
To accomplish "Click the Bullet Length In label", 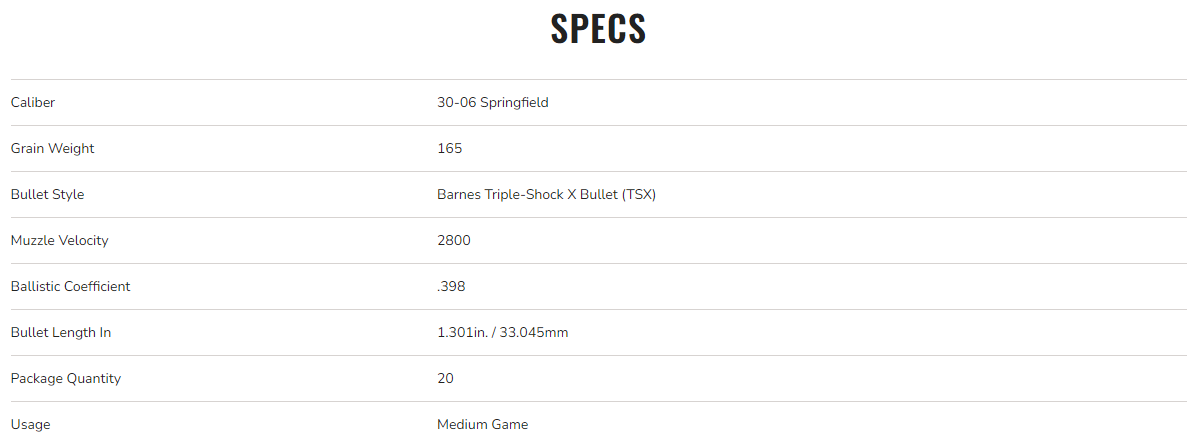I will tap(60, 332).
